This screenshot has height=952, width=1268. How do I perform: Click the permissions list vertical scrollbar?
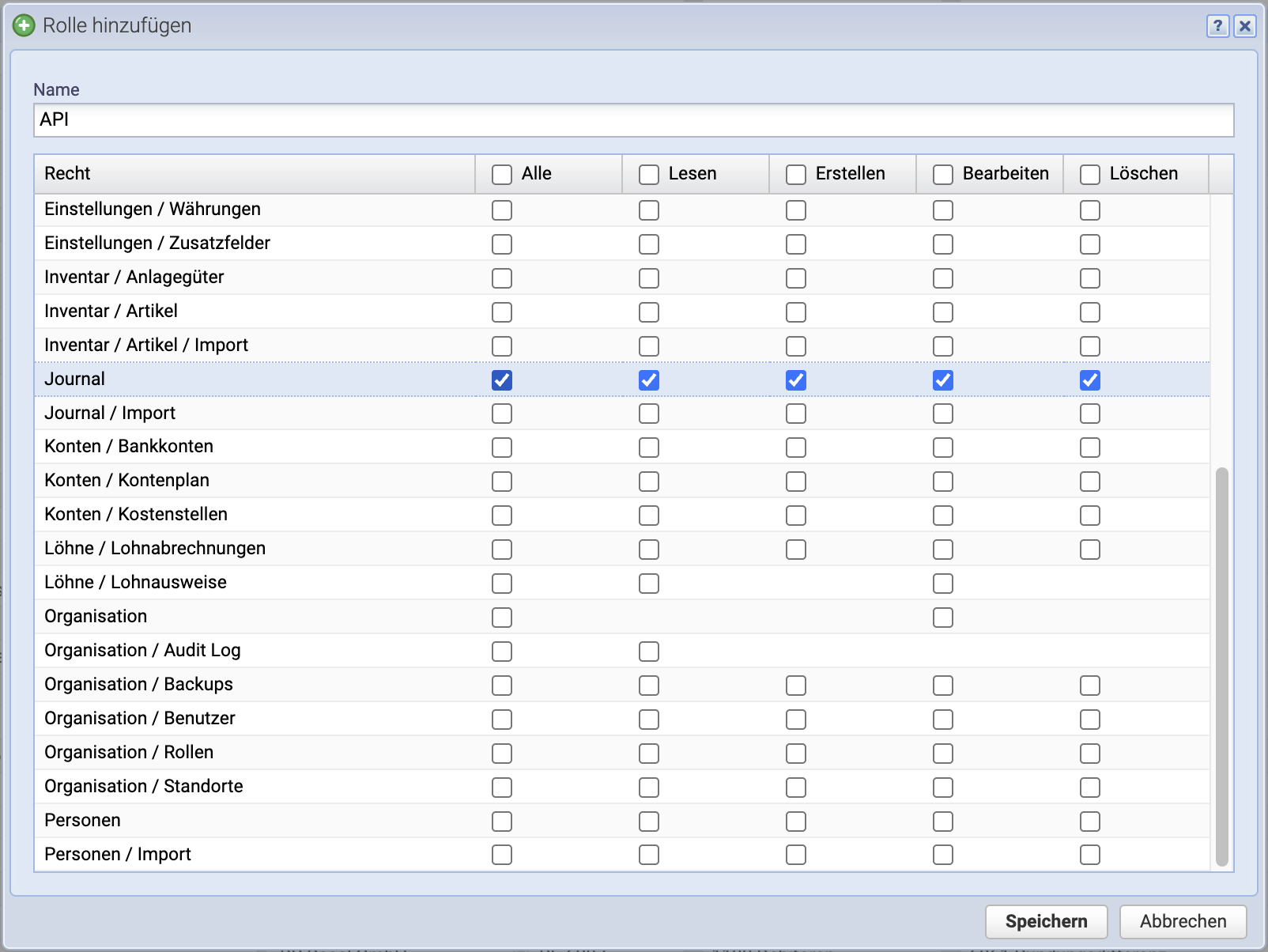coord(1222,667)
